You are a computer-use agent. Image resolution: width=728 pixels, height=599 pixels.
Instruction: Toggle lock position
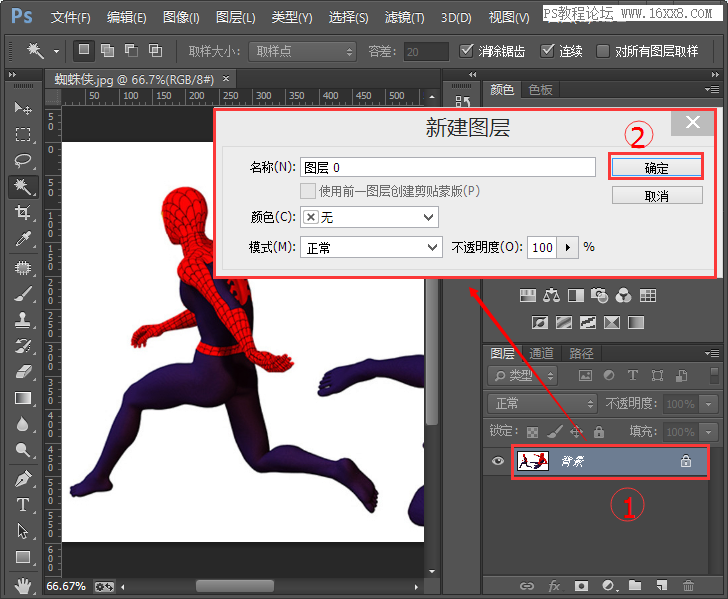click(x=576, y=432)
